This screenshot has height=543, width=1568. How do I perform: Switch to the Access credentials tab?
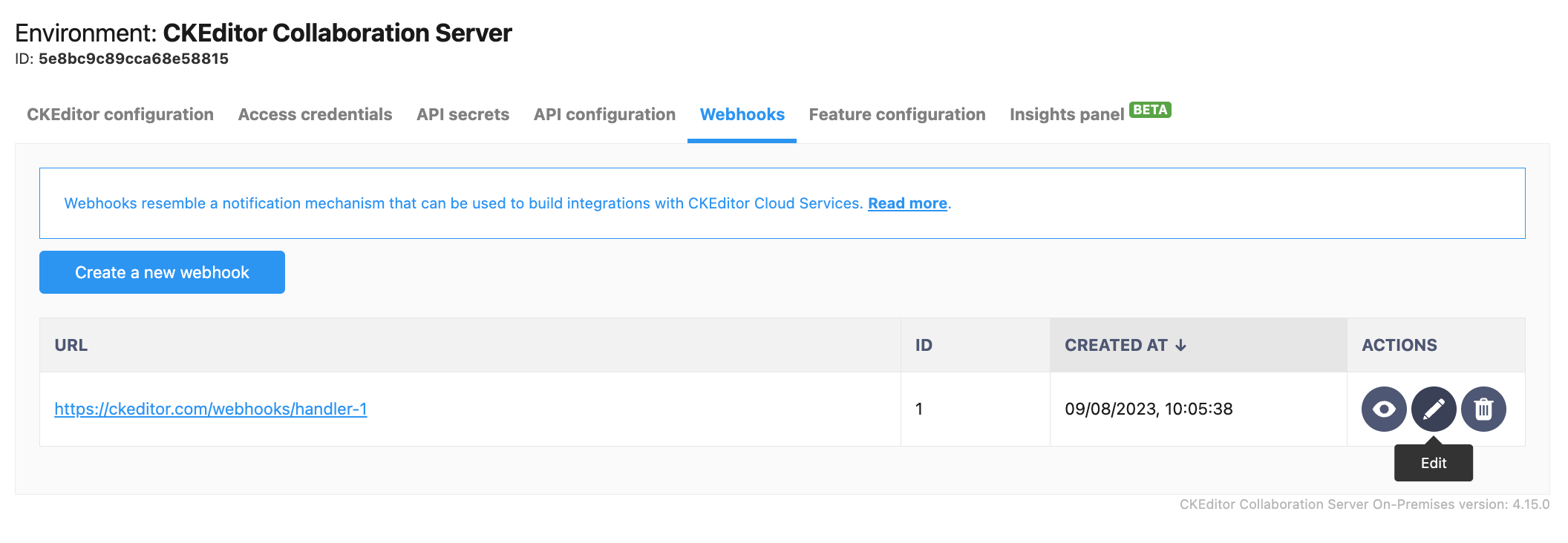click(x=315, y=114)
